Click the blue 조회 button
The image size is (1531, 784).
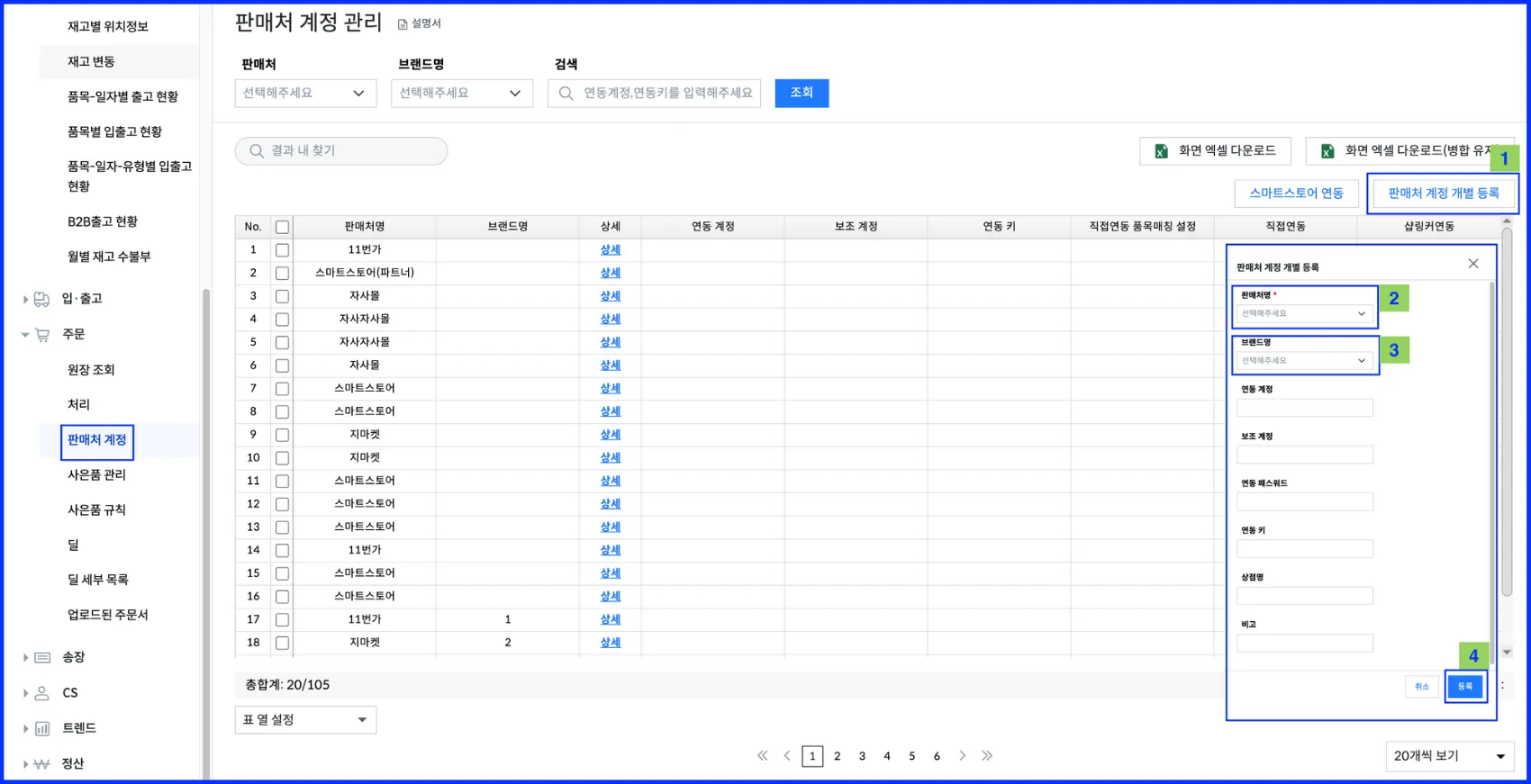point(802,93)
